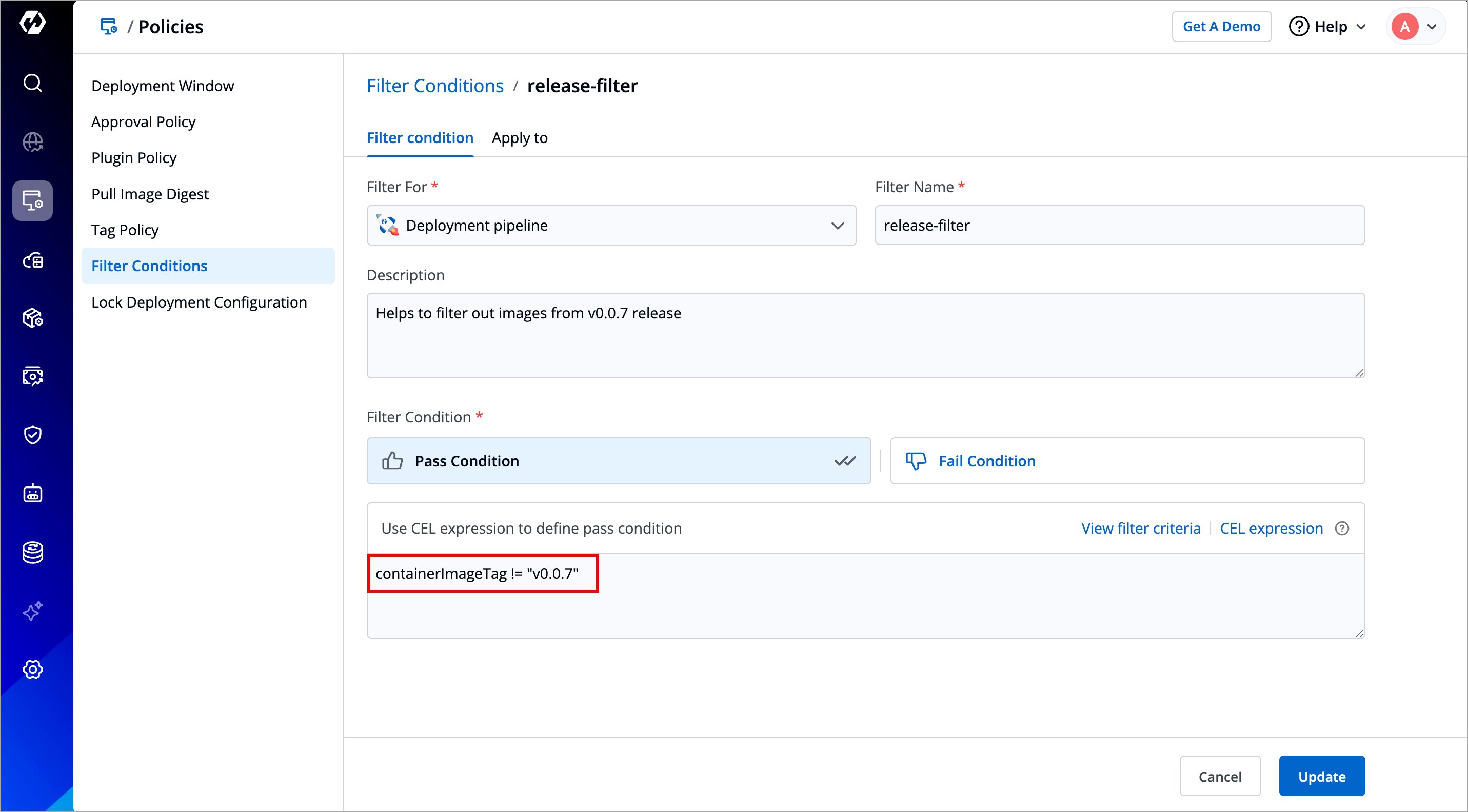
Task: Switch to the Apply to tab
Action: [x=519, y=138]
